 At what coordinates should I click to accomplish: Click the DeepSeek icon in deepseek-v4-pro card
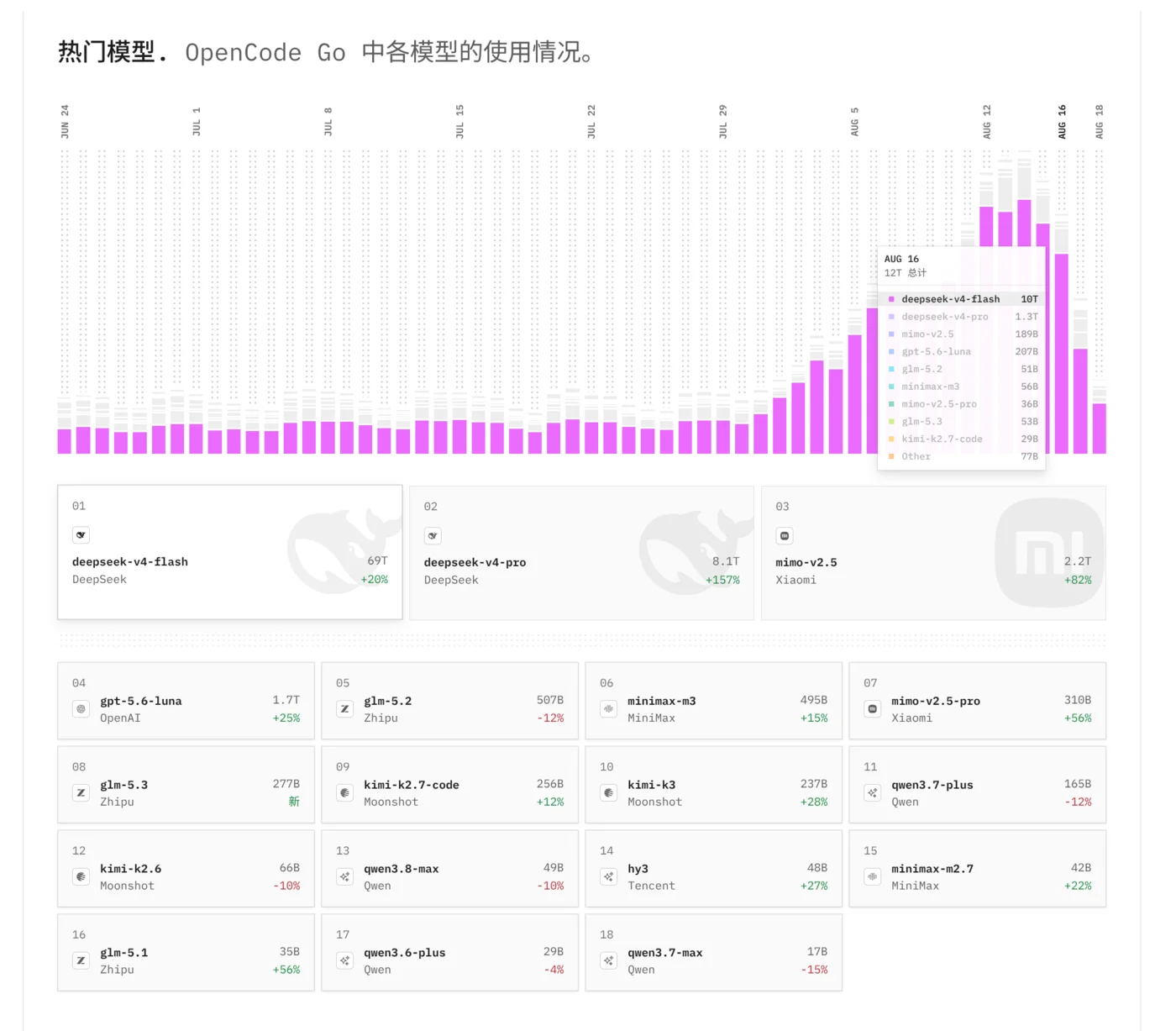coord(433,536)
